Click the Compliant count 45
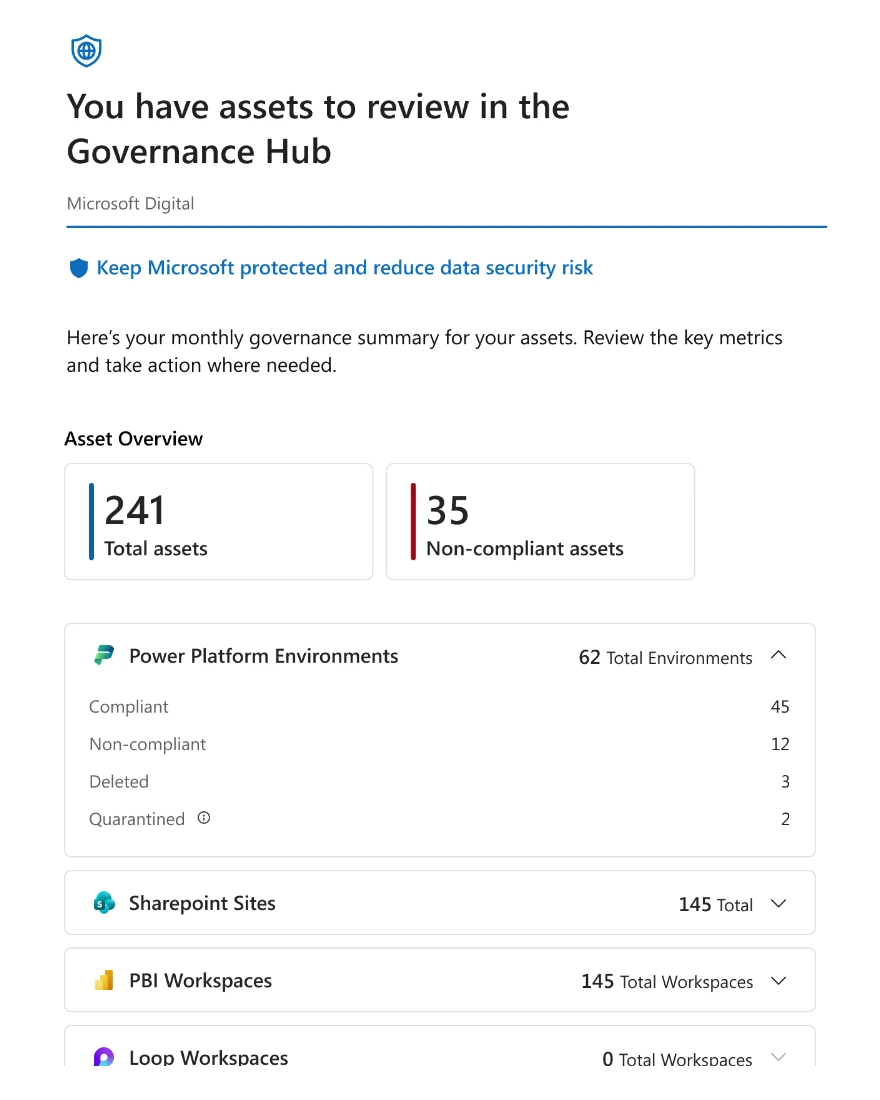This screenshot has width=880, height=1100. (780, 706)
